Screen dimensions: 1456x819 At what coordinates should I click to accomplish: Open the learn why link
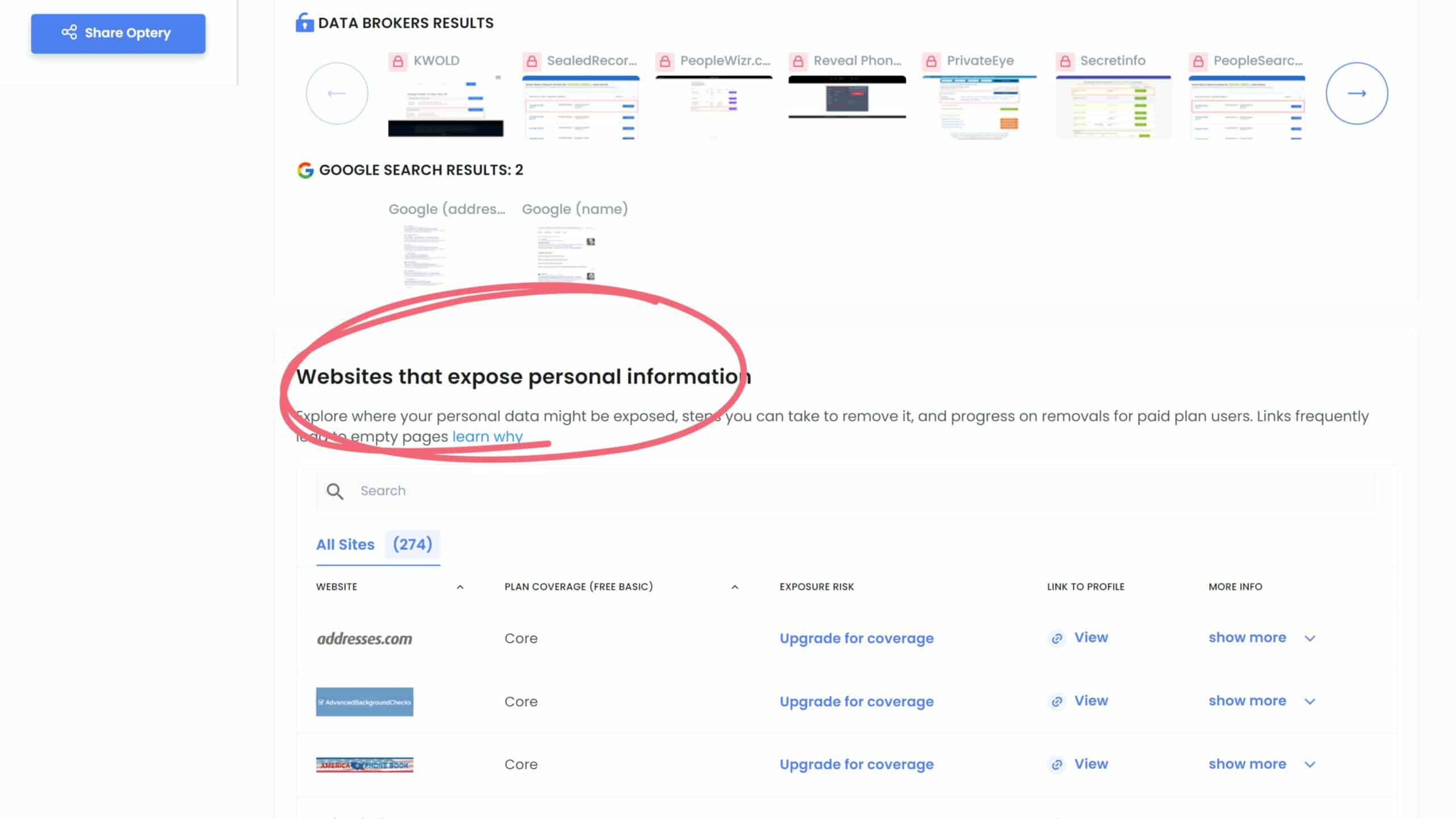(487, 436)
